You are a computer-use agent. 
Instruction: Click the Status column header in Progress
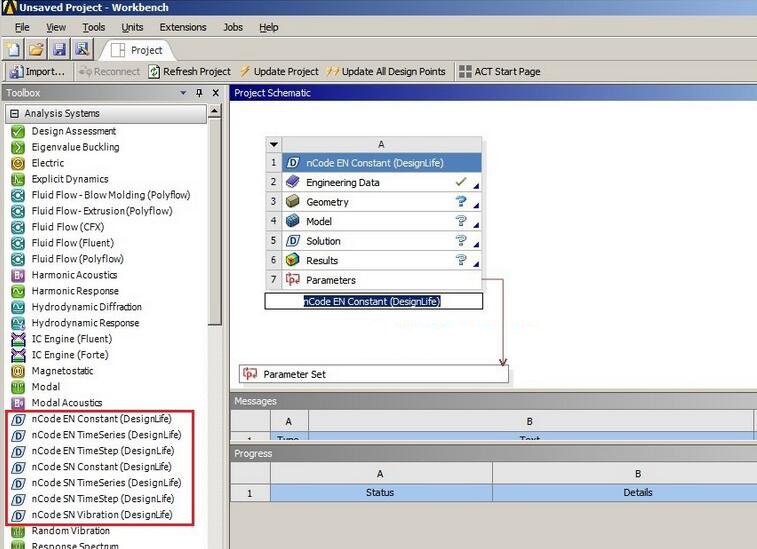pyautogui.click(x=381, y=493)
